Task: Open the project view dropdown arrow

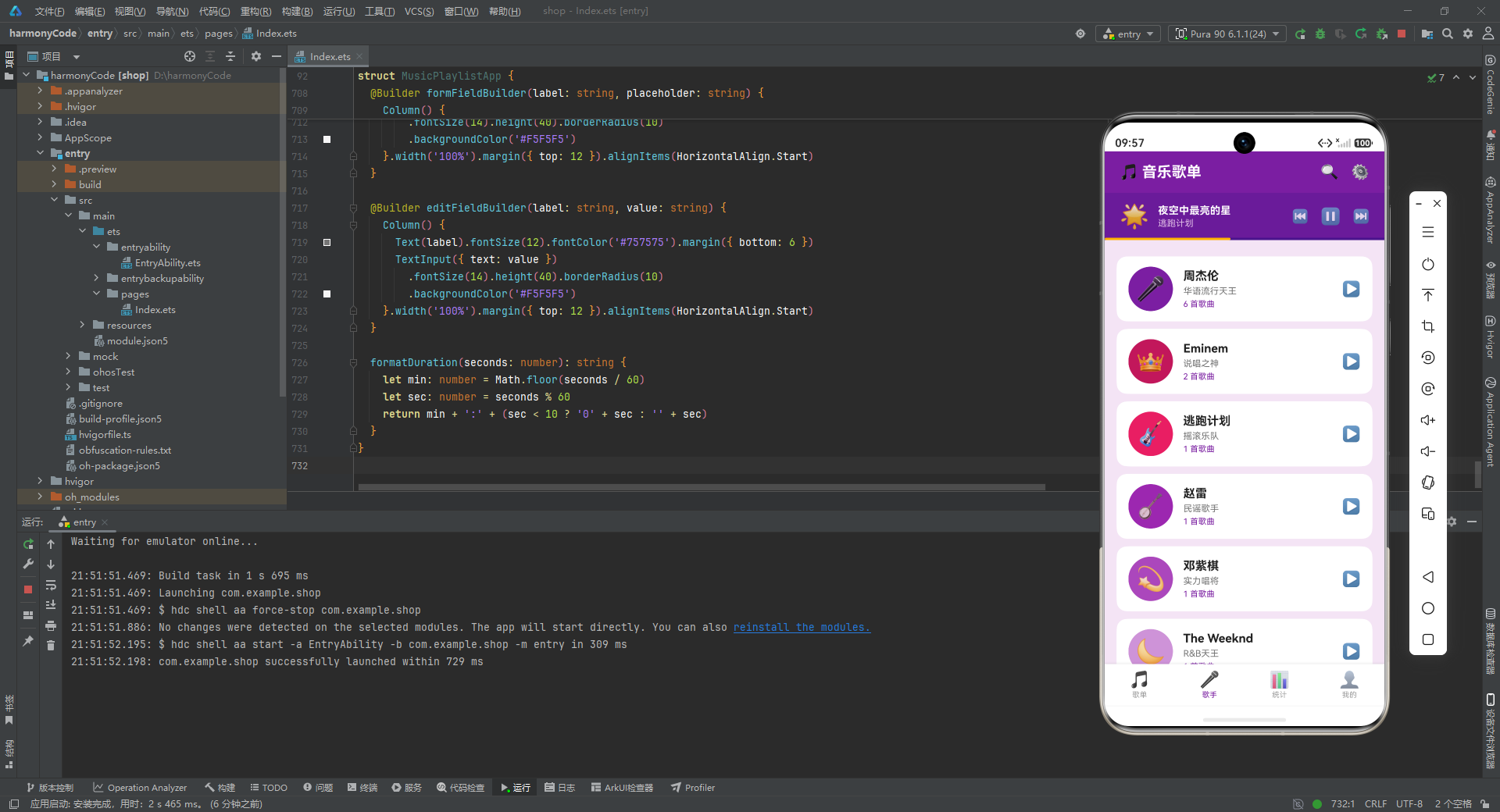Action: (x=77, y=56)
